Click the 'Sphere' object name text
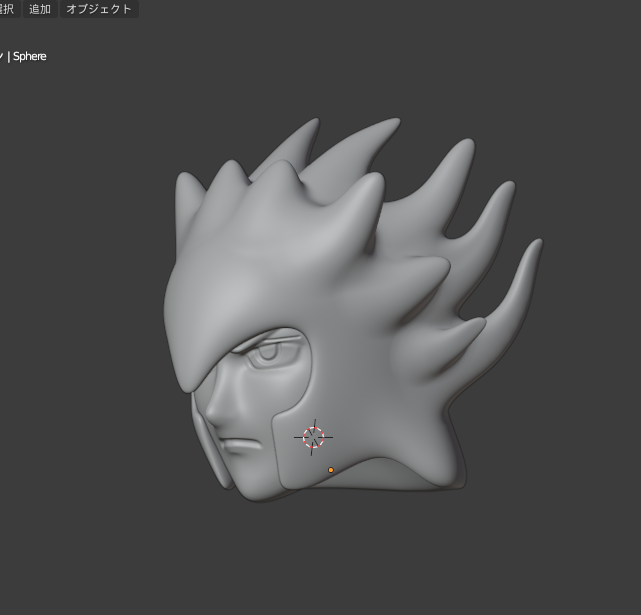Viewport: 641px width, 615px height. (x=29, y=56)
